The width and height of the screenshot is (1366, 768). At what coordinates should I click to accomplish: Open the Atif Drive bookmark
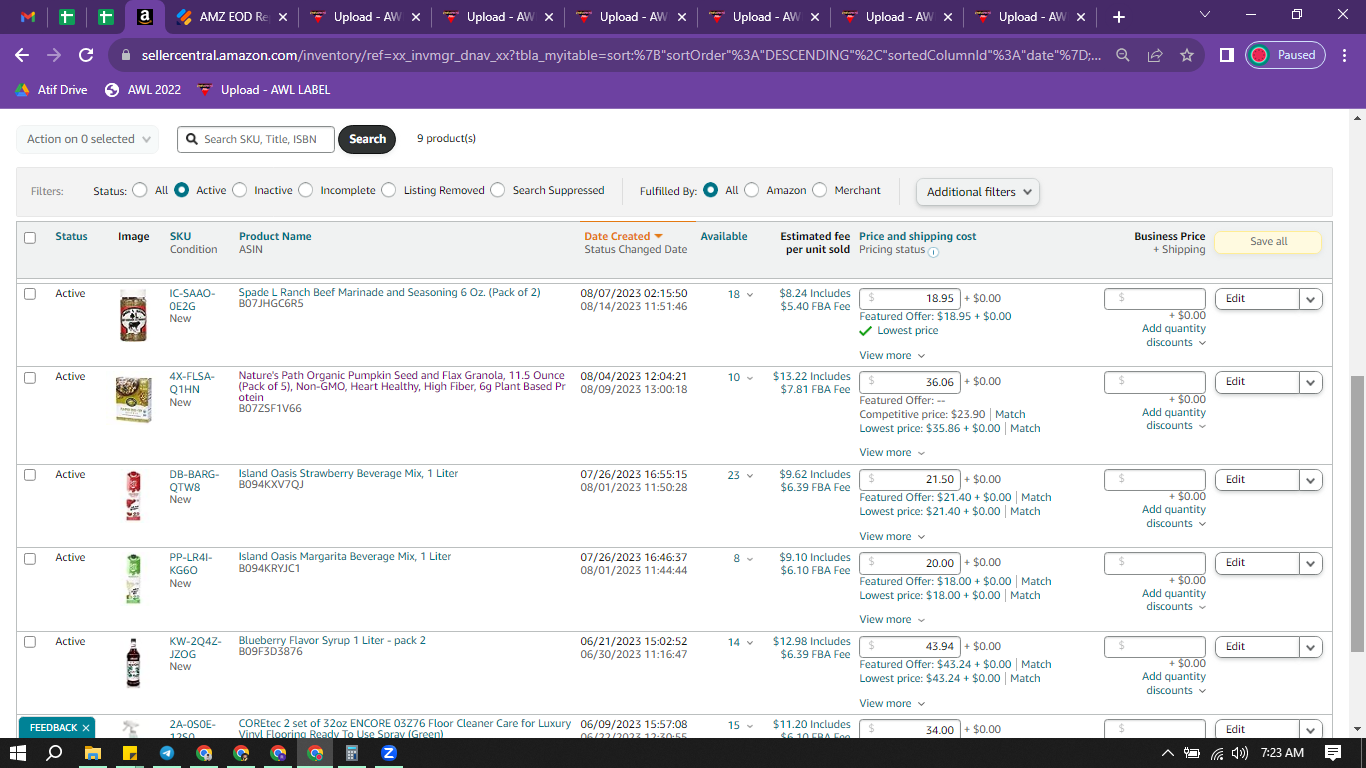51,90
